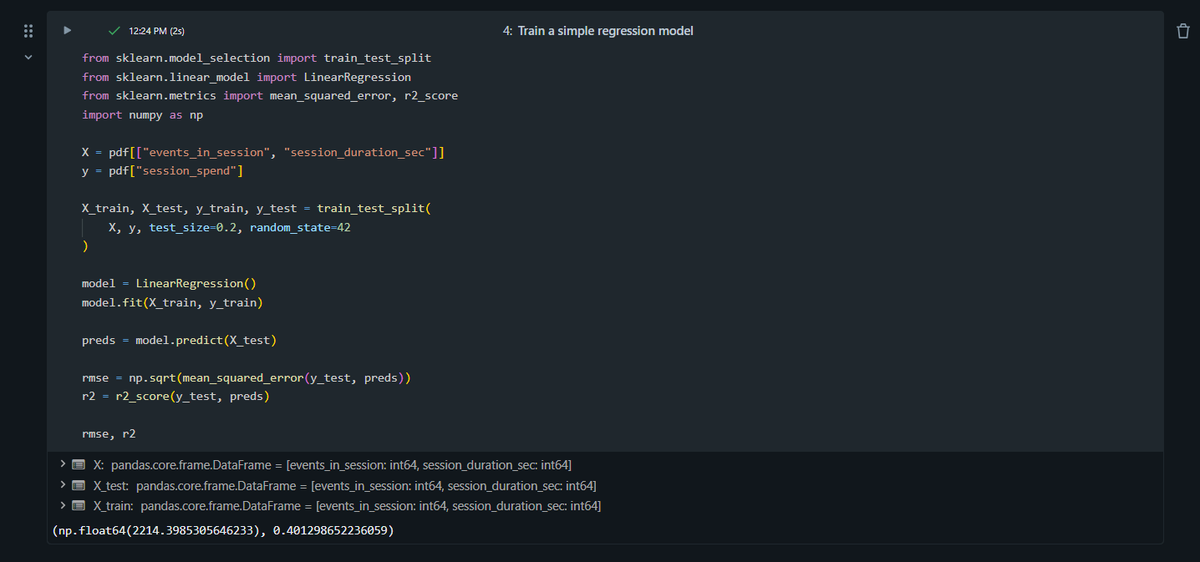
Task: Click the y = pdf["session_spend"] line
Action: 163,172
